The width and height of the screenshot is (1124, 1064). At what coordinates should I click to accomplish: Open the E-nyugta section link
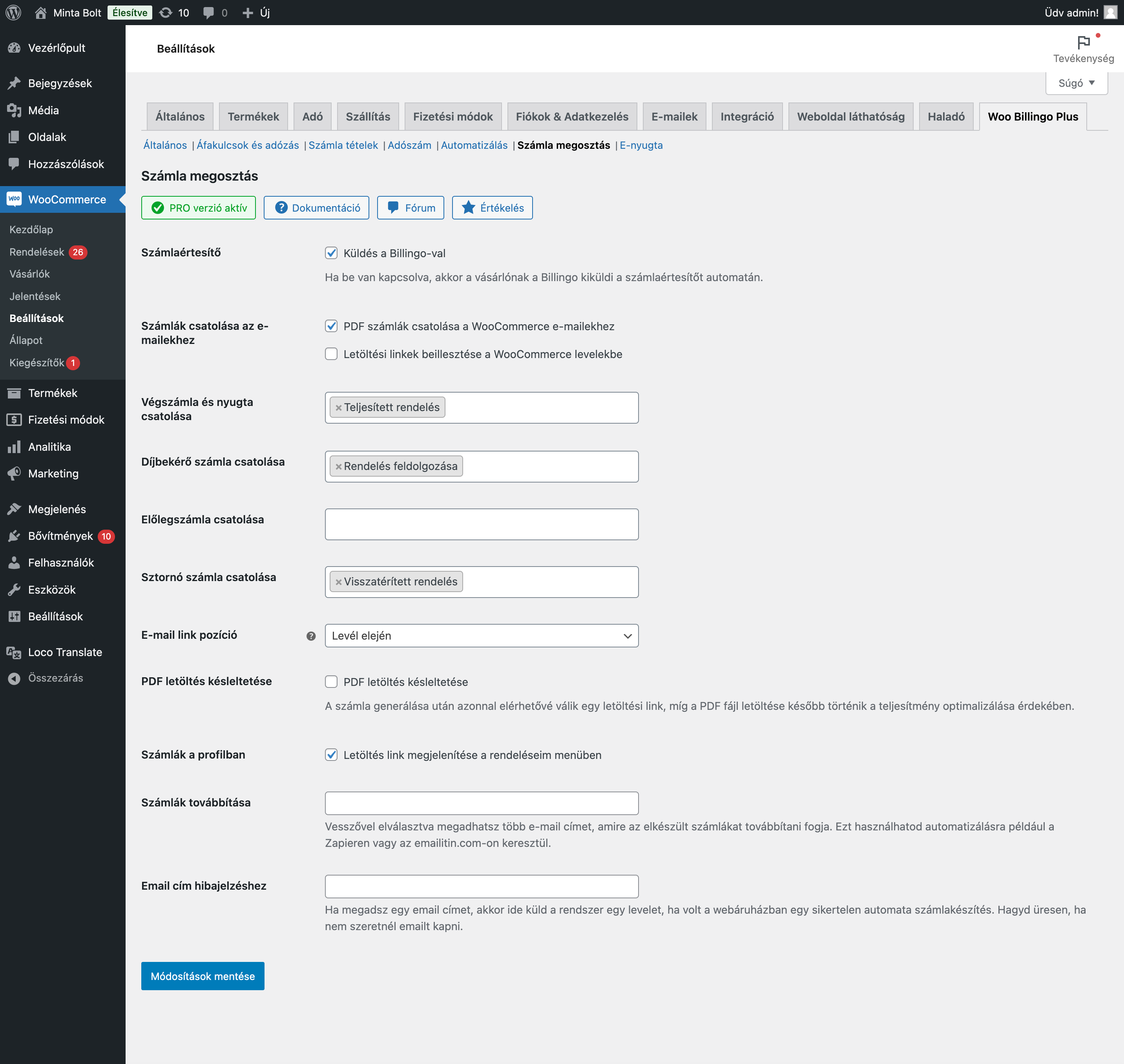[x=641, y=145]
